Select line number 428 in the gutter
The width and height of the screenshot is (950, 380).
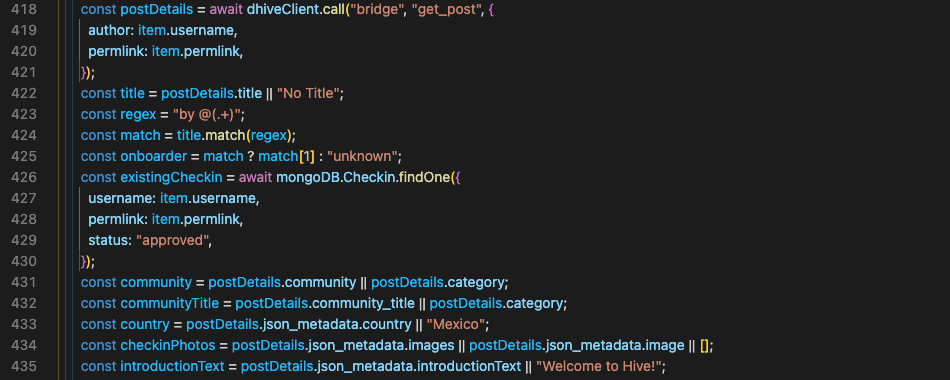coord(24,219)
